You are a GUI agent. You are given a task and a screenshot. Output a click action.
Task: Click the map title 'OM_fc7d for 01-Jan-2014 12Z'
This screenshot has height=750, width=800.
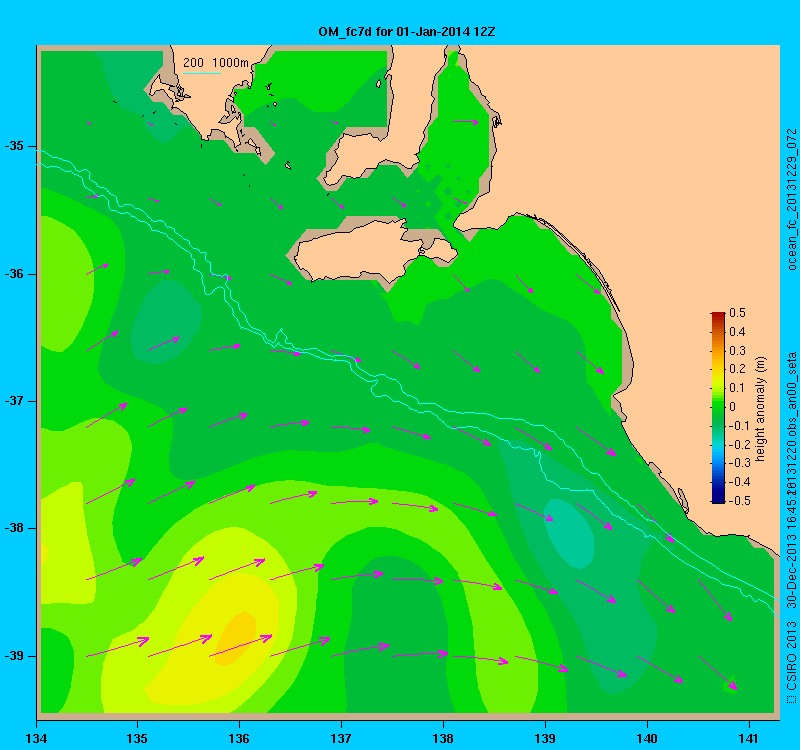click(407, 32)
